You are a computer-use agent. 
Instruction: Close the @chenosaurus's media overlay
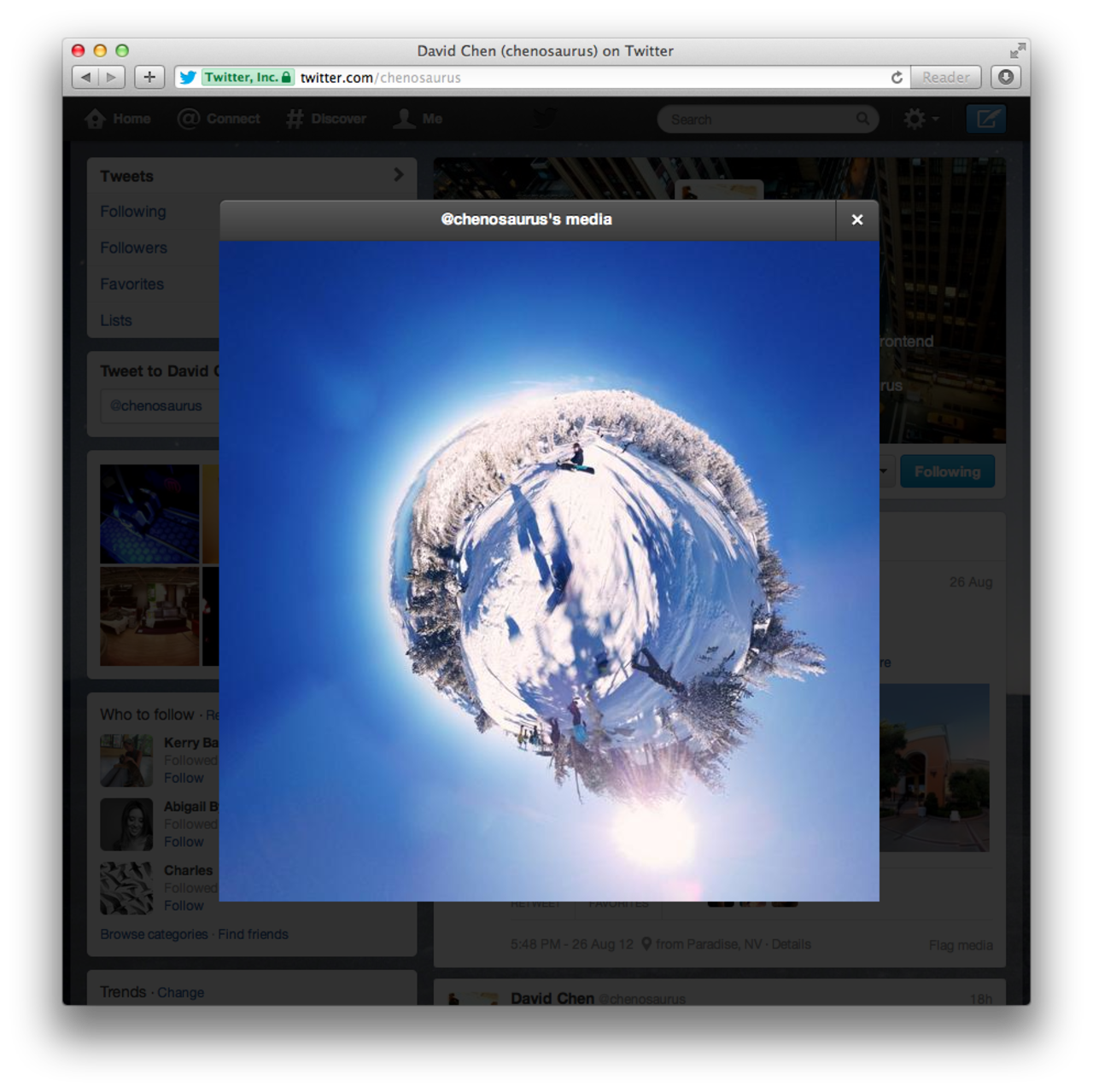click(856, 220)
